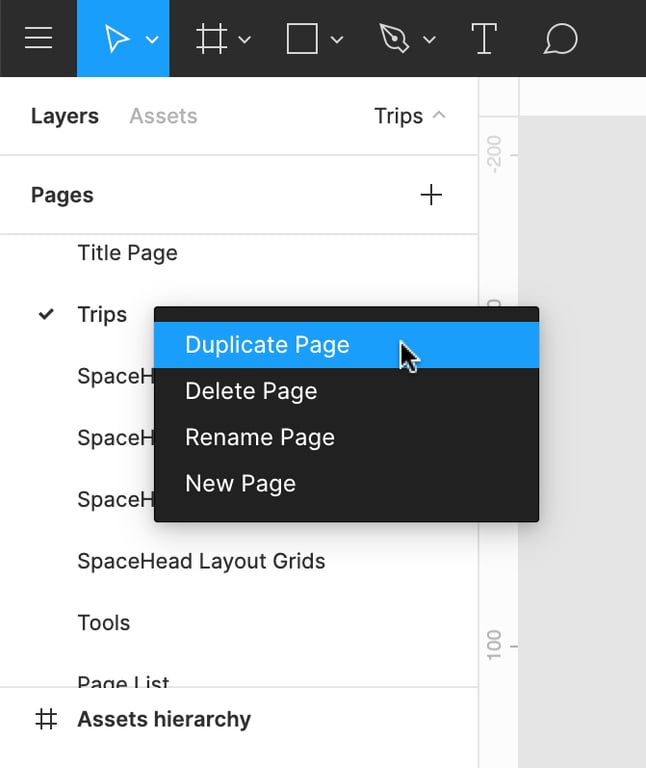This screenshot has width=646, height=768.
Task: Choose New Page from context menu
Action: pos(240,484)
